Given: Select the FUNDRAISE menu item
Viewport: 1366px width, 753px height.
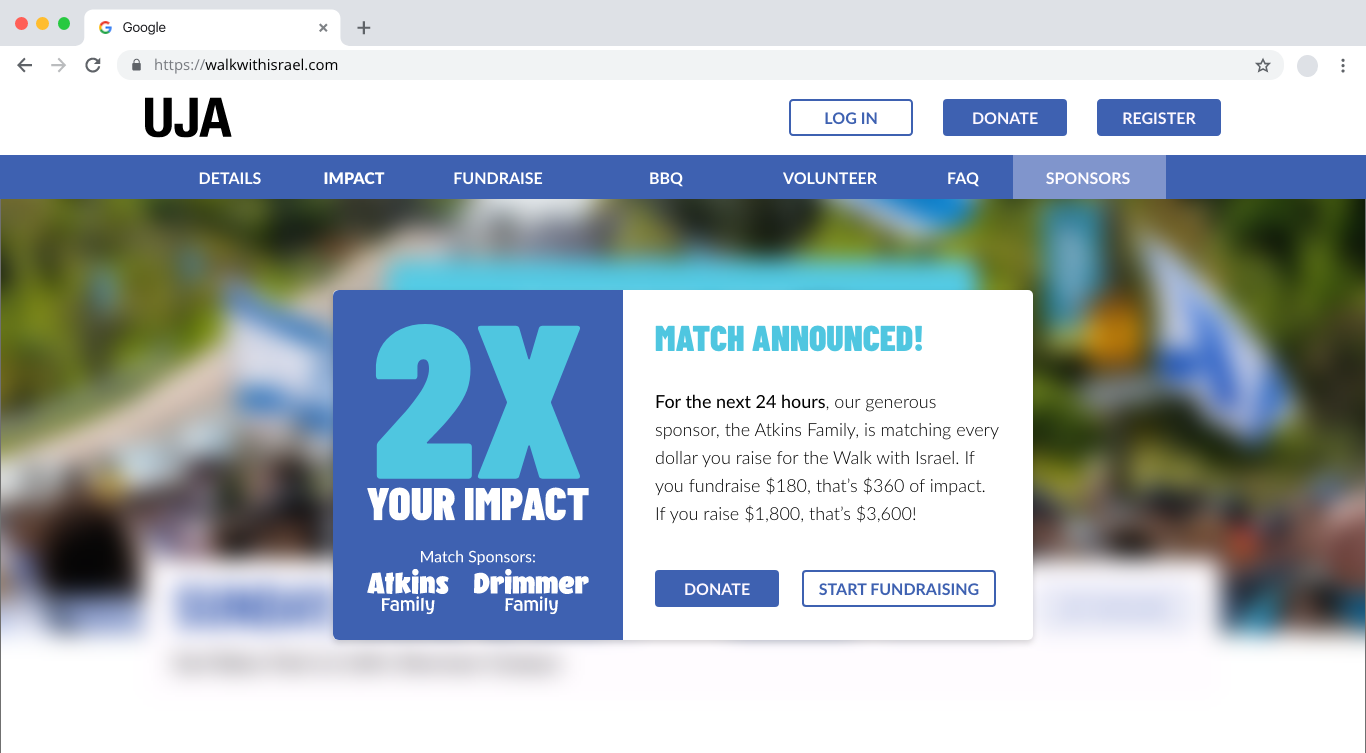Looking at the screenshot, I should click(x=498, y=178).
